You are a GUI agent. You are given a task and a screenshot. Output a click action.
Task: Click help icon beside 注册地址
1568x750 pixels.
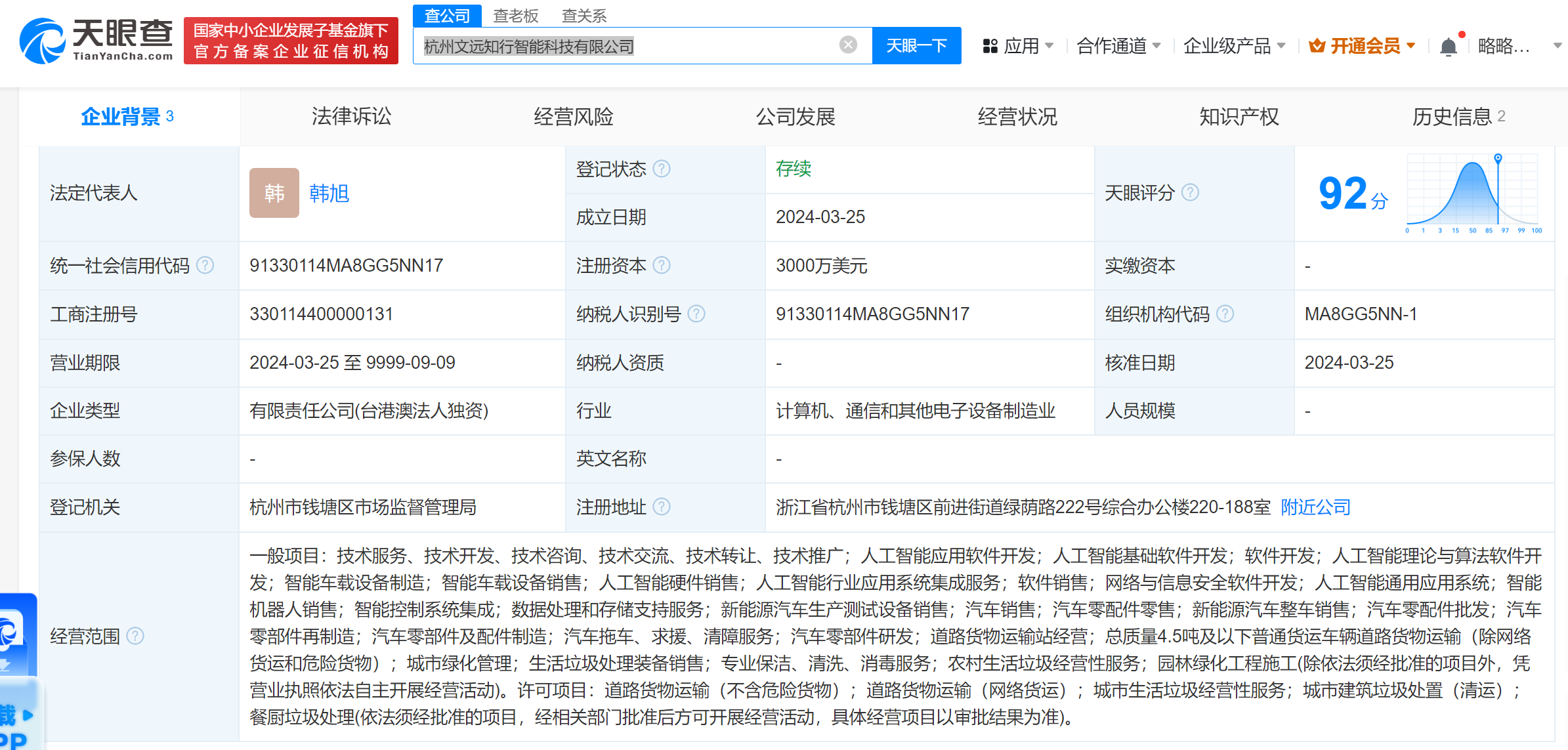[662, 507]
